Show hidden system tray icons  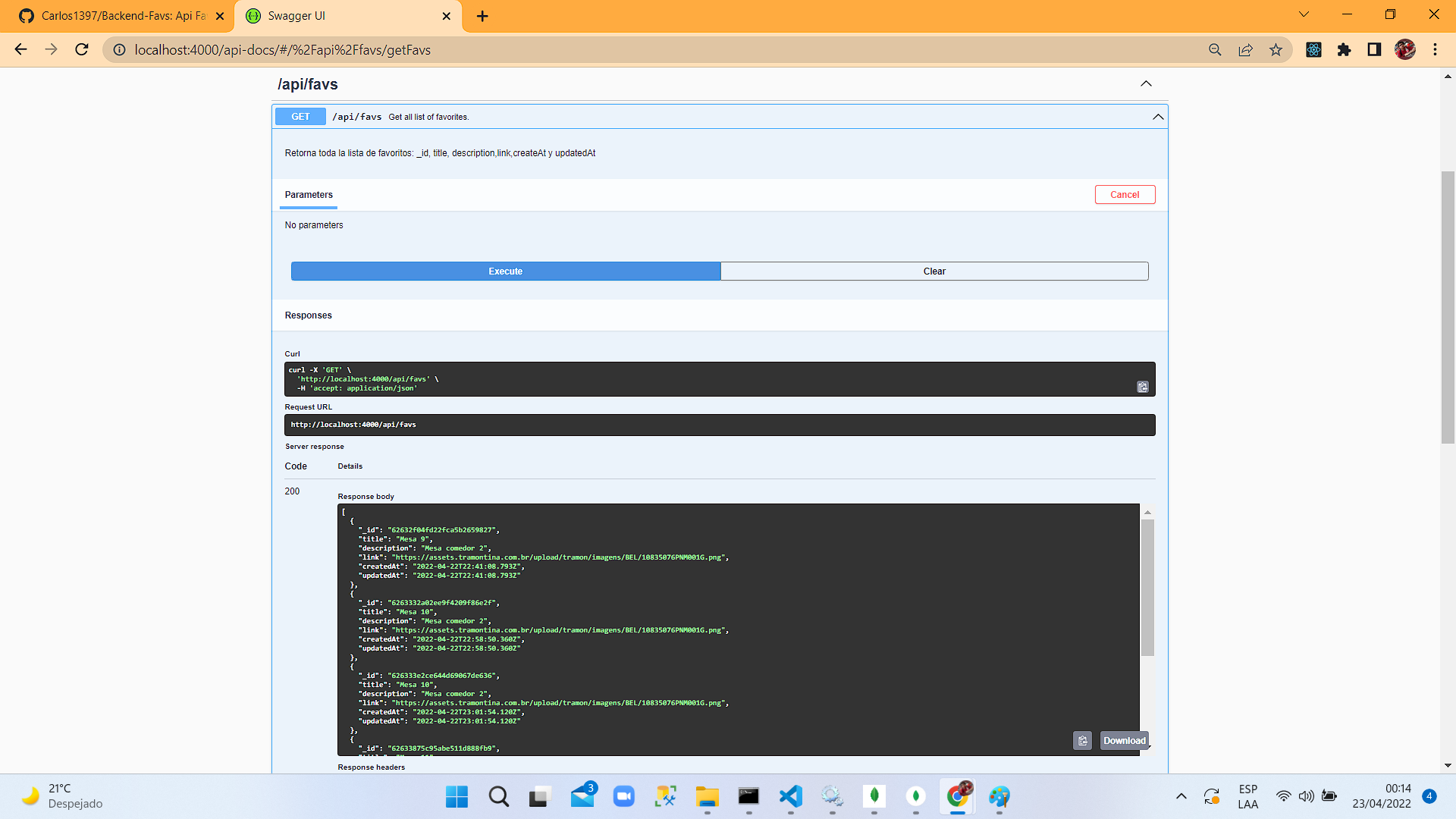1181,796
